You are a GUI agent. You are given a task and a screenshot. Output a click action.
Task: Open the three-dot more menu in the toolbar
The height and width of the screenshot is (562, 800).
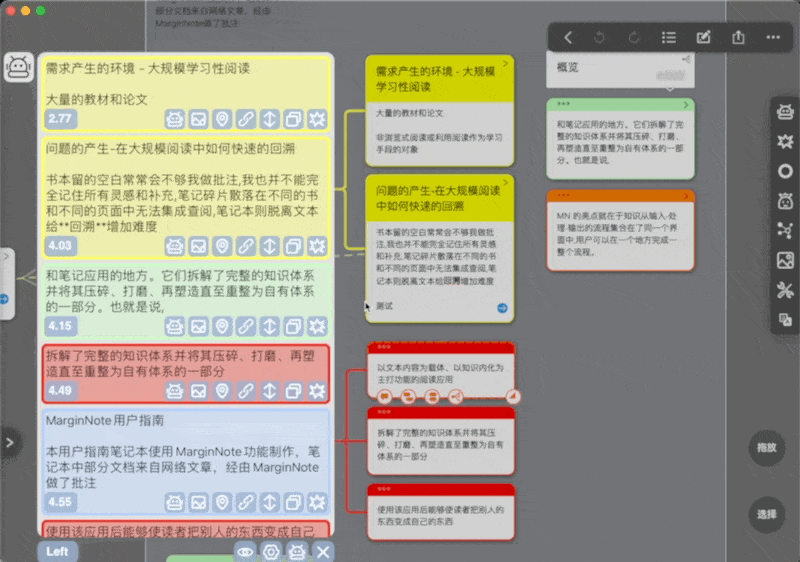(773, 37)
